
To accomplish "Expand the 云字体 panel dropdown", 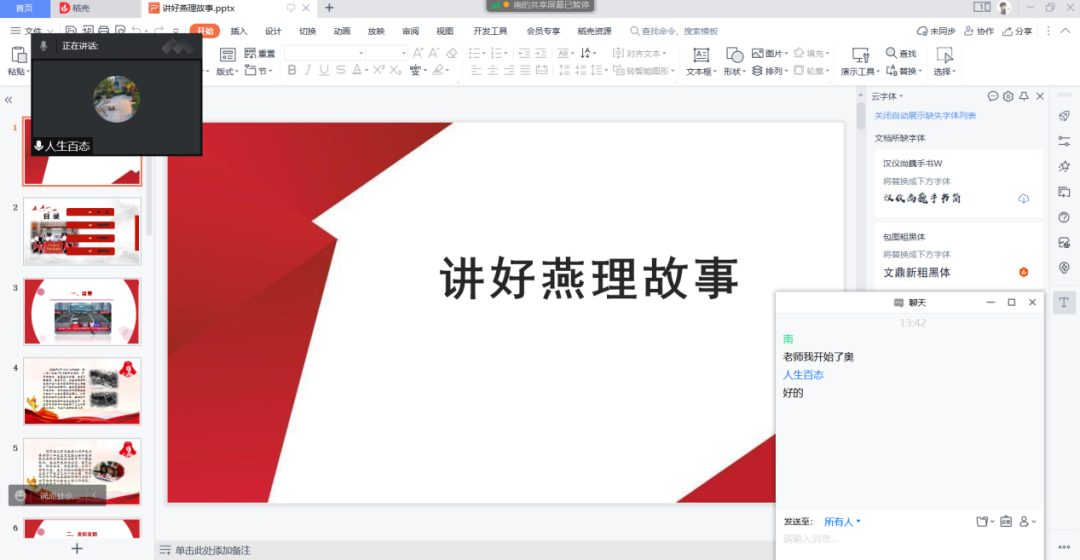I will point(887,96).
